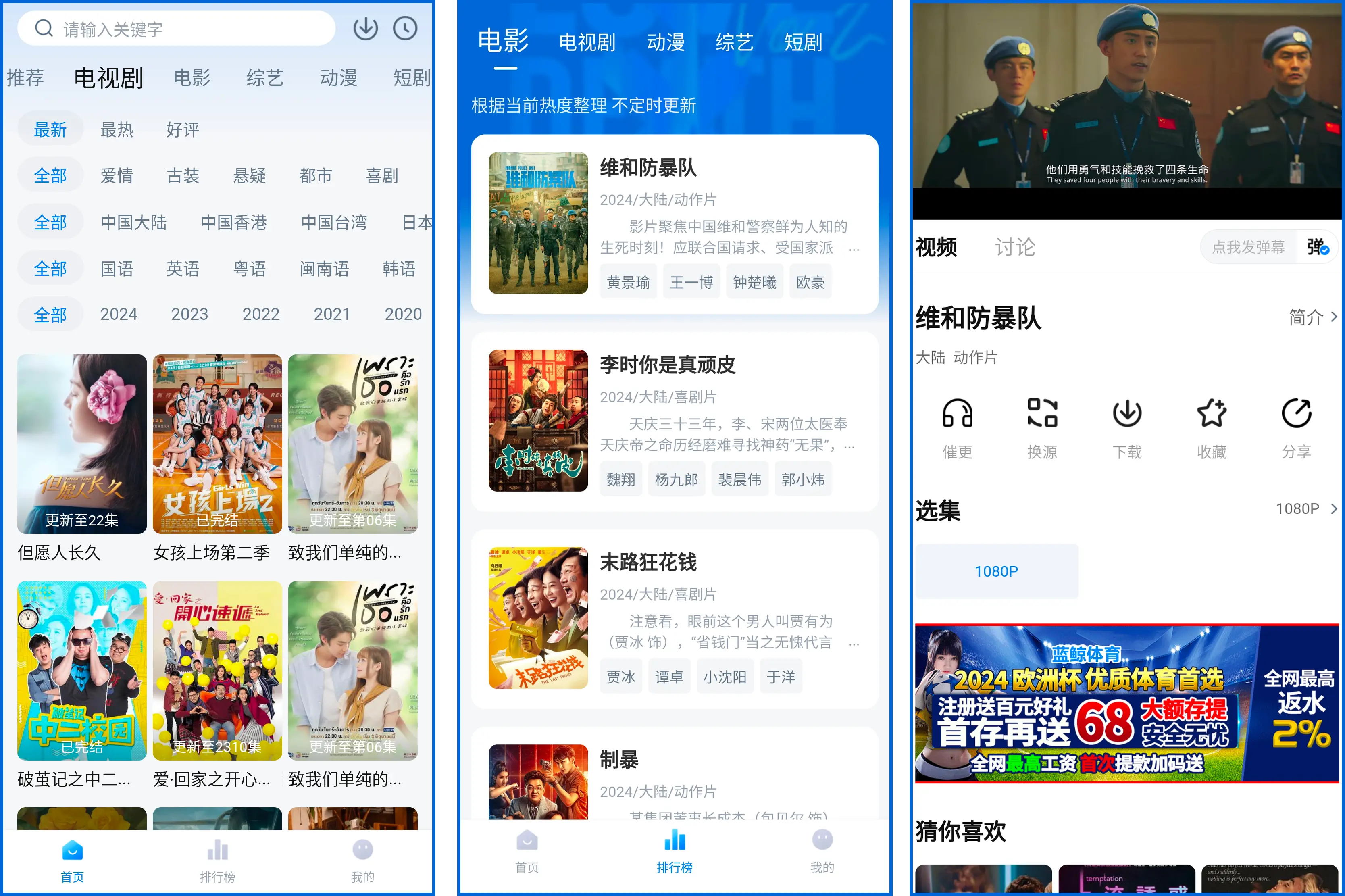Screen dimensions: 1345x896
Task: Open the watch history clock icon
Action: [x=405, y=29]
